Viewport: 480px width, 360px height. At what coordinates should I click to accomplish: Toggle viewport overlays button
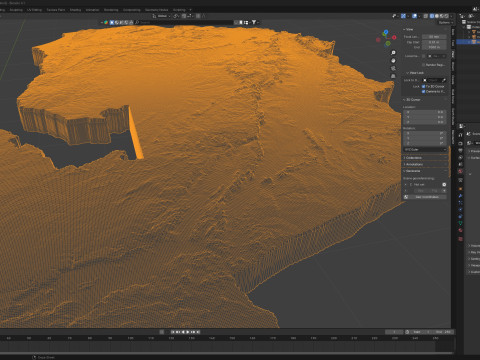coord(414,16)
